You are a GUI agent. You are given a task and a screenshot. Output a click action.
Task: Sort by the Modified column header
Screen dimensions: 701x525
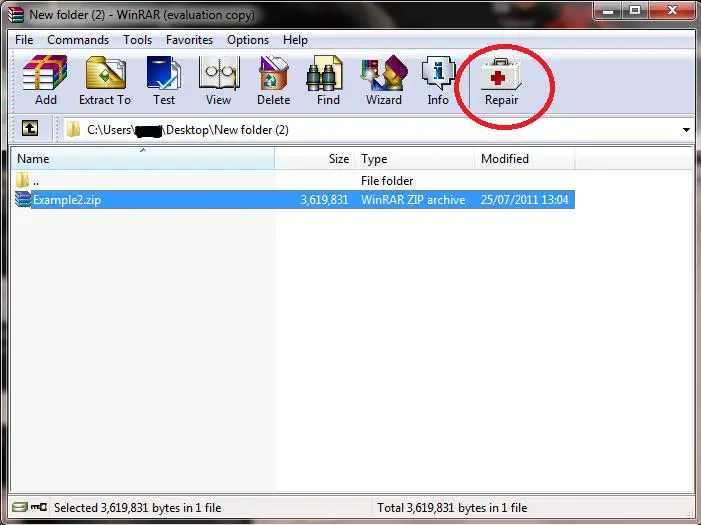pos(525,159)
